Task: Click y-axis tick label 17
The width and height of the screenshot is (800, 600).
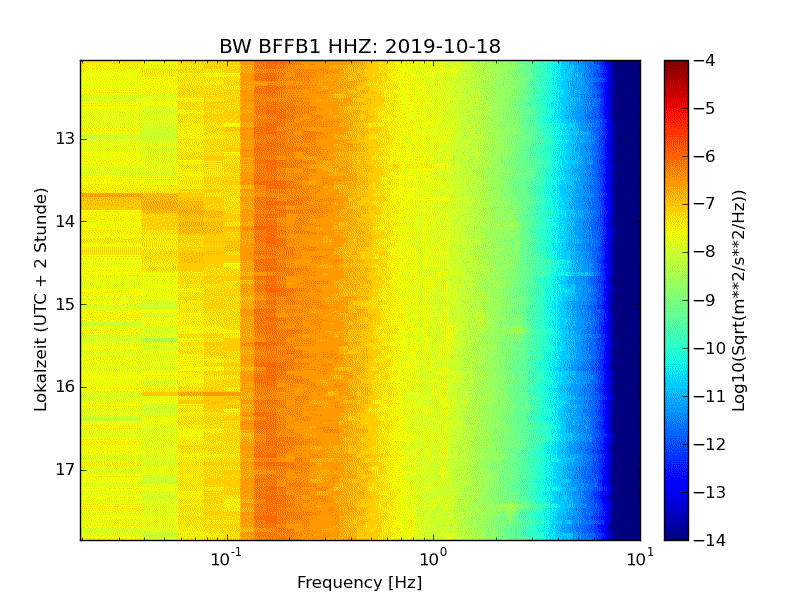Action: pos(65,469)
